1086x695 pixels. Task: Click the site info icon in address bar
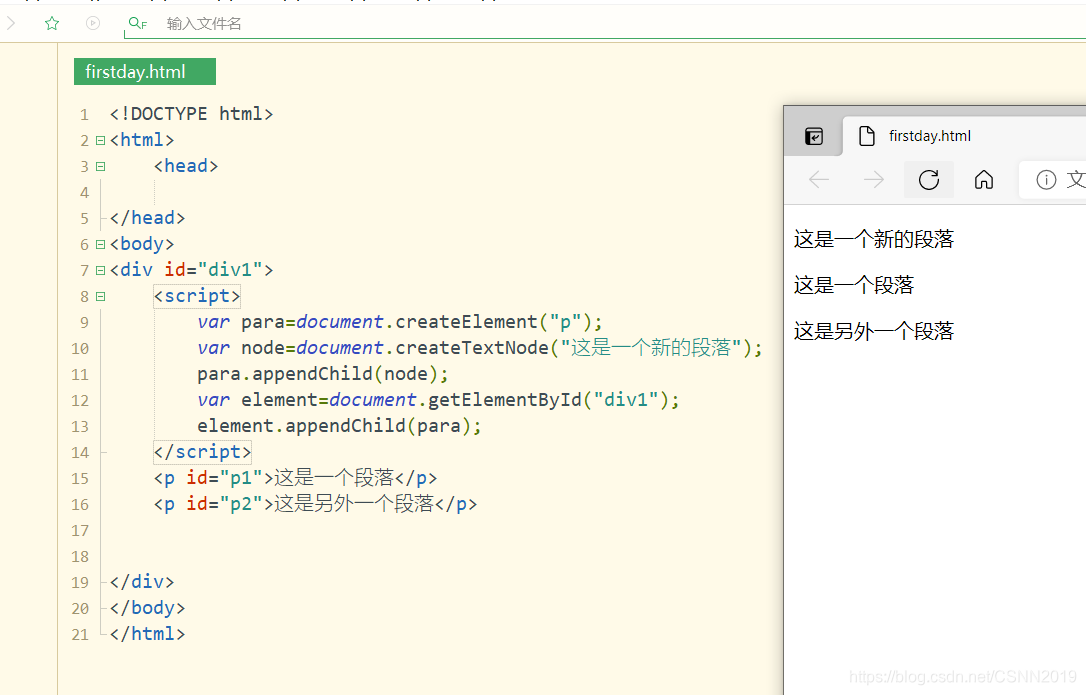click(1046, 180)
